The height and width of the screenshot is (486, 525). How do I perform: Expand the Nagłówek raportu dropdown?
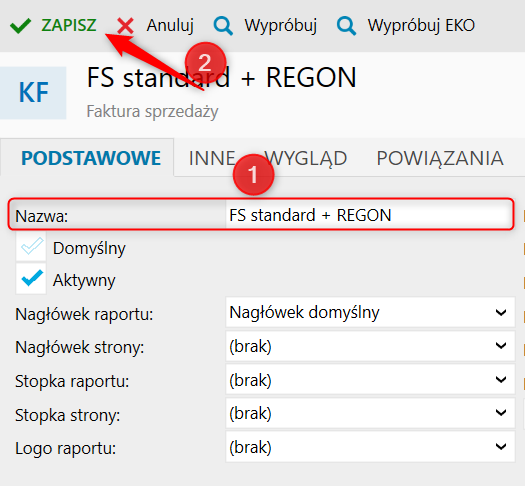[370, 313]
